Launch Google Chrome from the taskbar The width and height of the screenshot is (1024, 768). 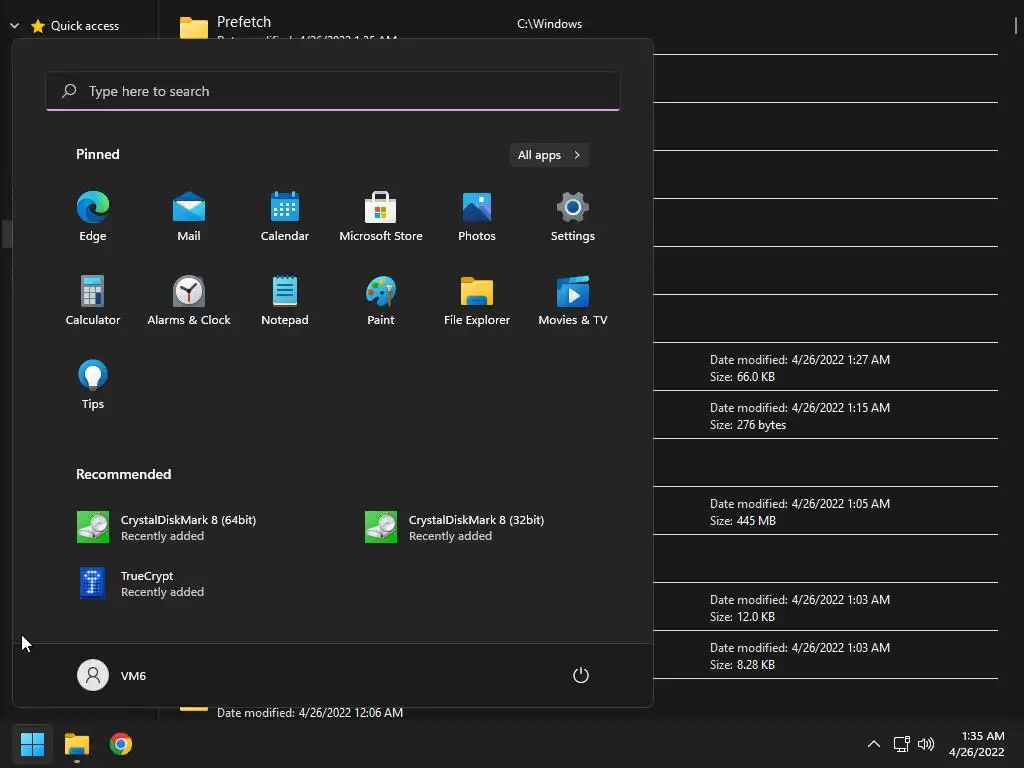click(121, 744)
